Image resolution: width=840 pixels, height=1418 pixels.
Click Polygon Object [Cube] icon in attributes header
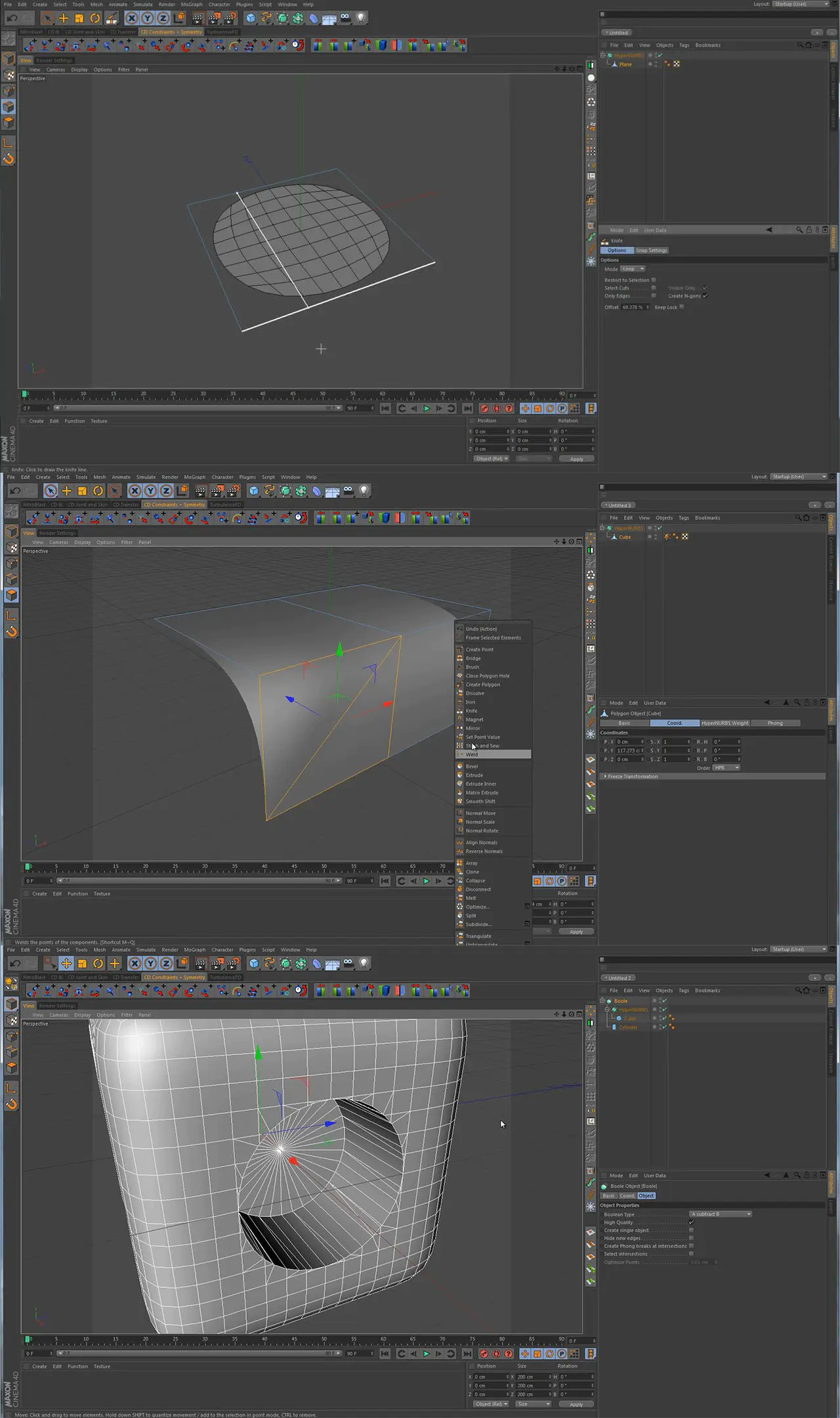pos(604,714)
